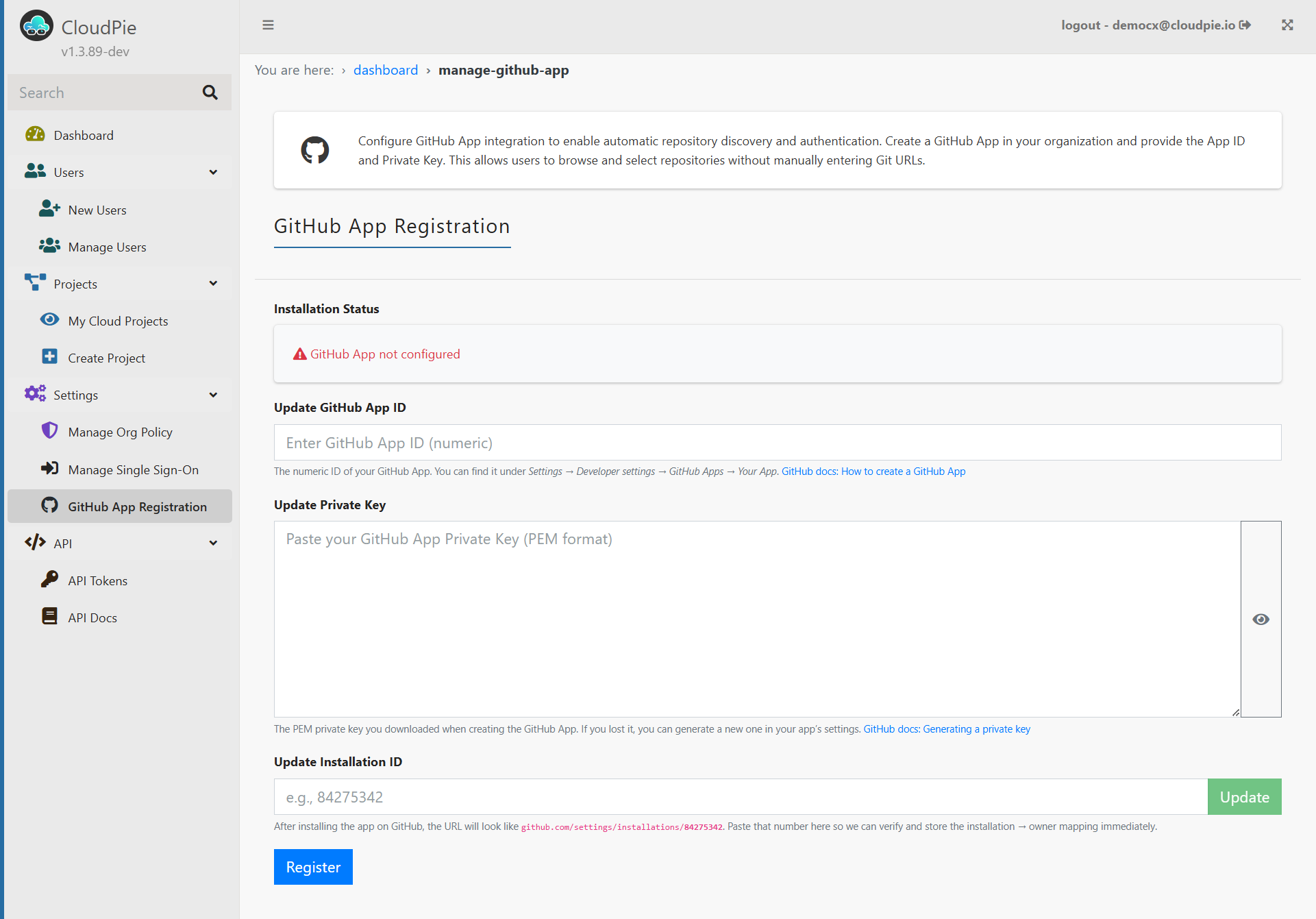The width and height of the screenshot is (1316, 919).
Task: Click the fullscreen expand icon
Action: pos(1287,25)
